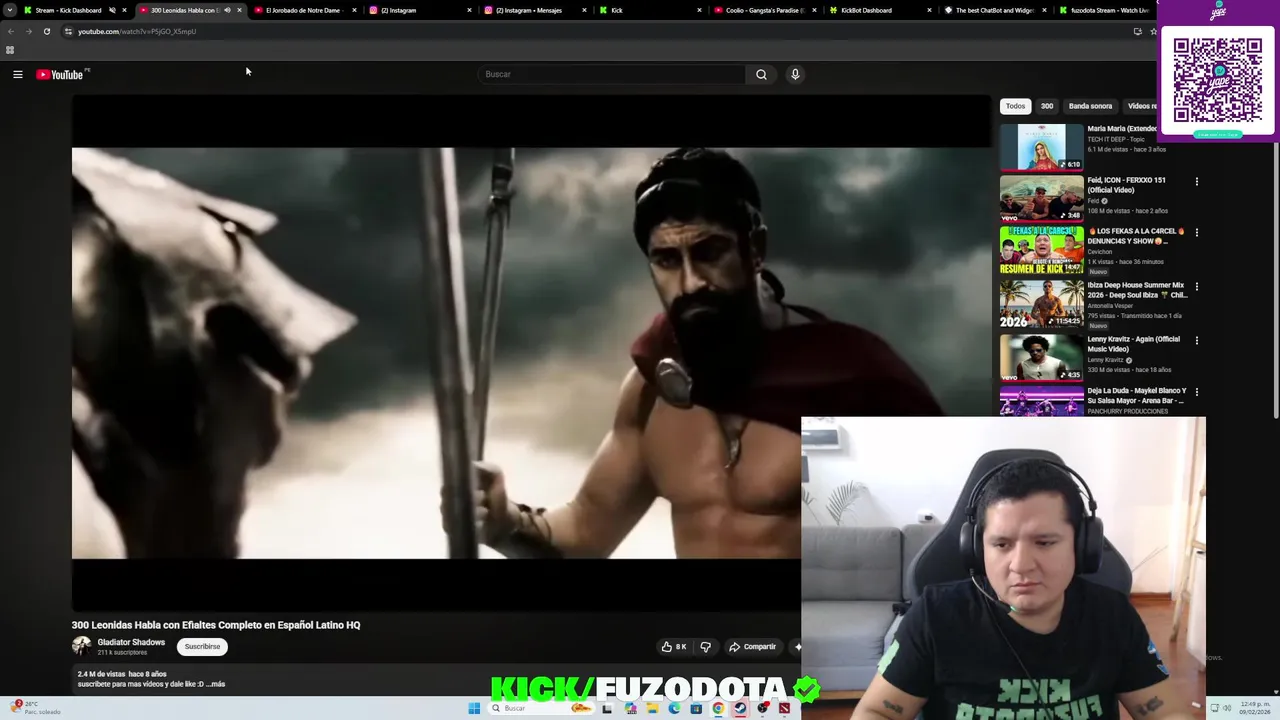Click the search magnifier button

[x=761, y=74]
